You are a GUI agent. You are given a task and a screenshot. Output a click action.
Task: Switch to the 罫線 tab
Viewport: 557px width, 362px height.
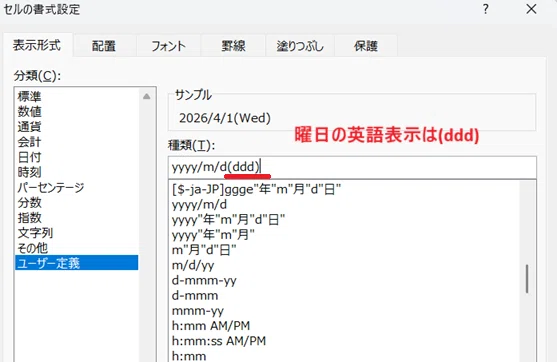pyautogui.click(x=233, y=46)
